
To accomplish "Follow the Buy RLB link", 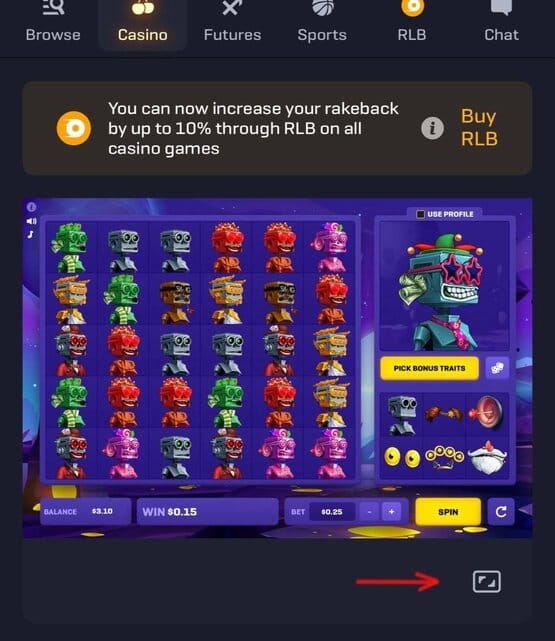I will (x=479, y=128).
